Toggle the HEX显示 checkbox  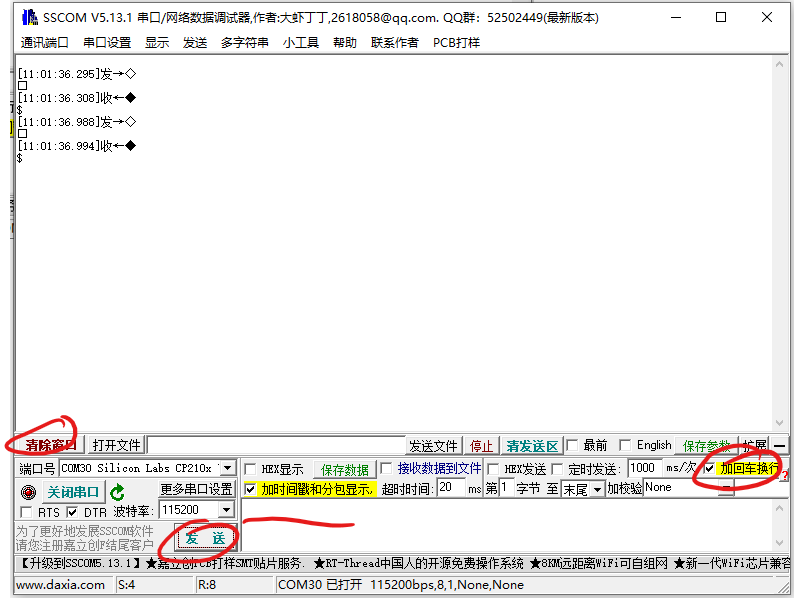pyautogui.click(x=250, y=469)
